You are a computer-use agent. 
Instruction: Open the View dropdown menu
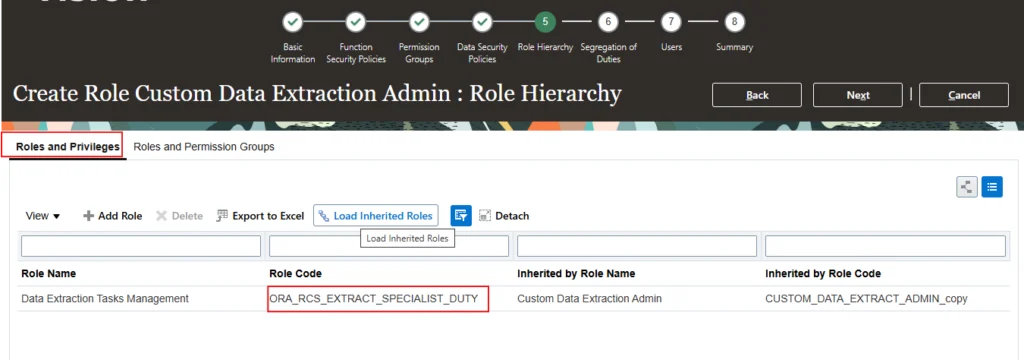(x=42, y=216)
